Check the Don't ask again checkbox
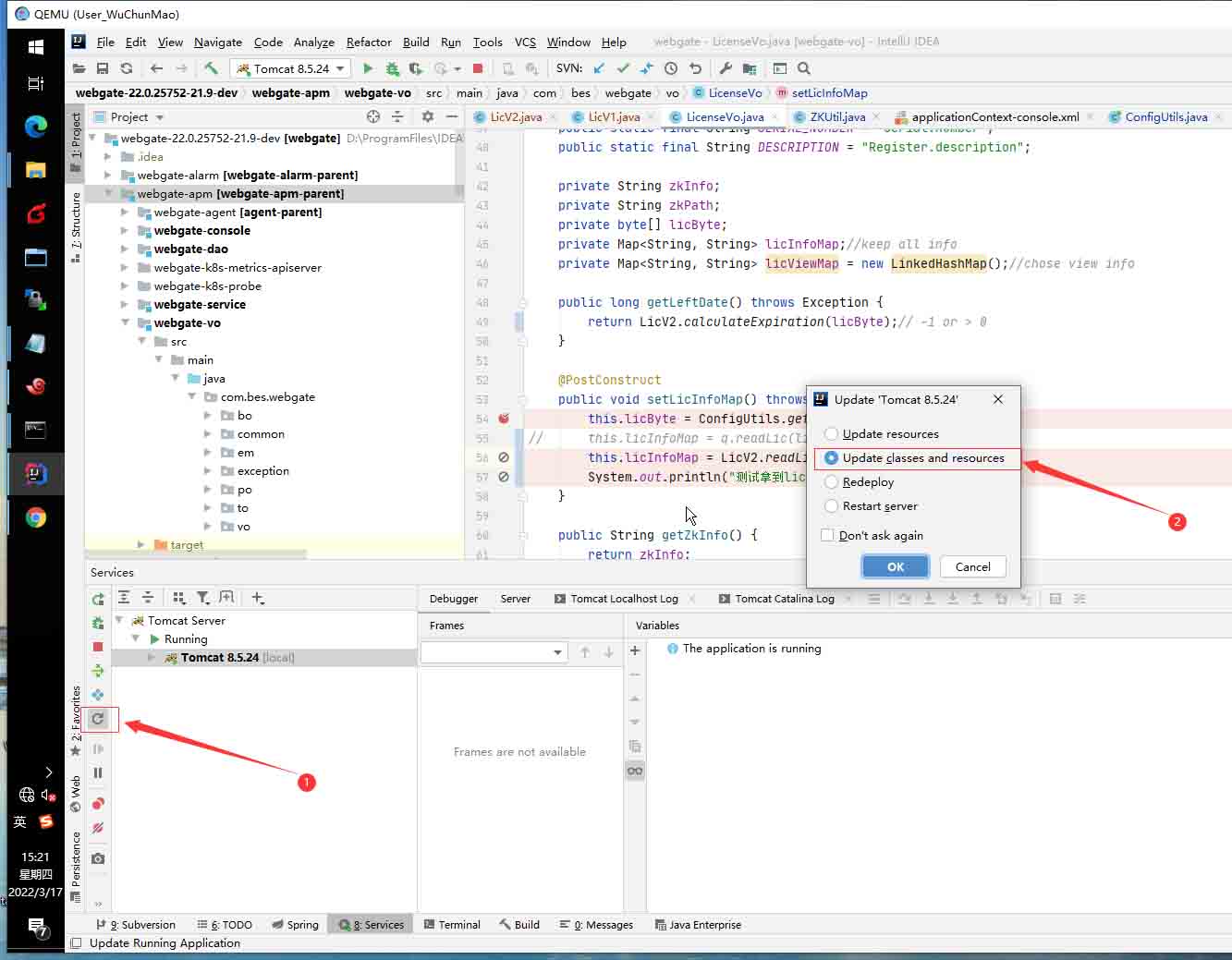The width and height of the screenshot is (1232, 960). coord(827,535)
